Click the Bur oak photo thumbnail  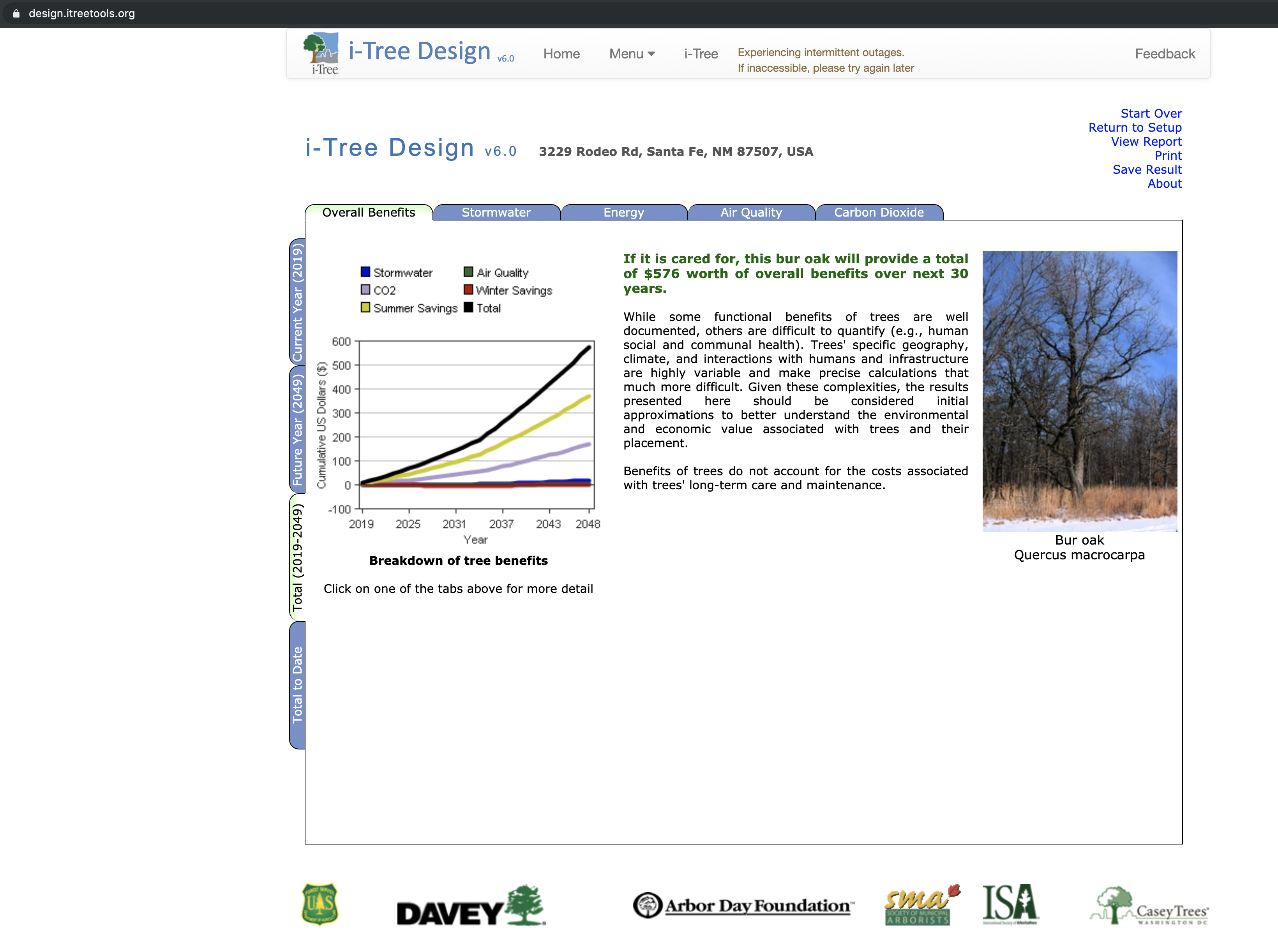1079,391
